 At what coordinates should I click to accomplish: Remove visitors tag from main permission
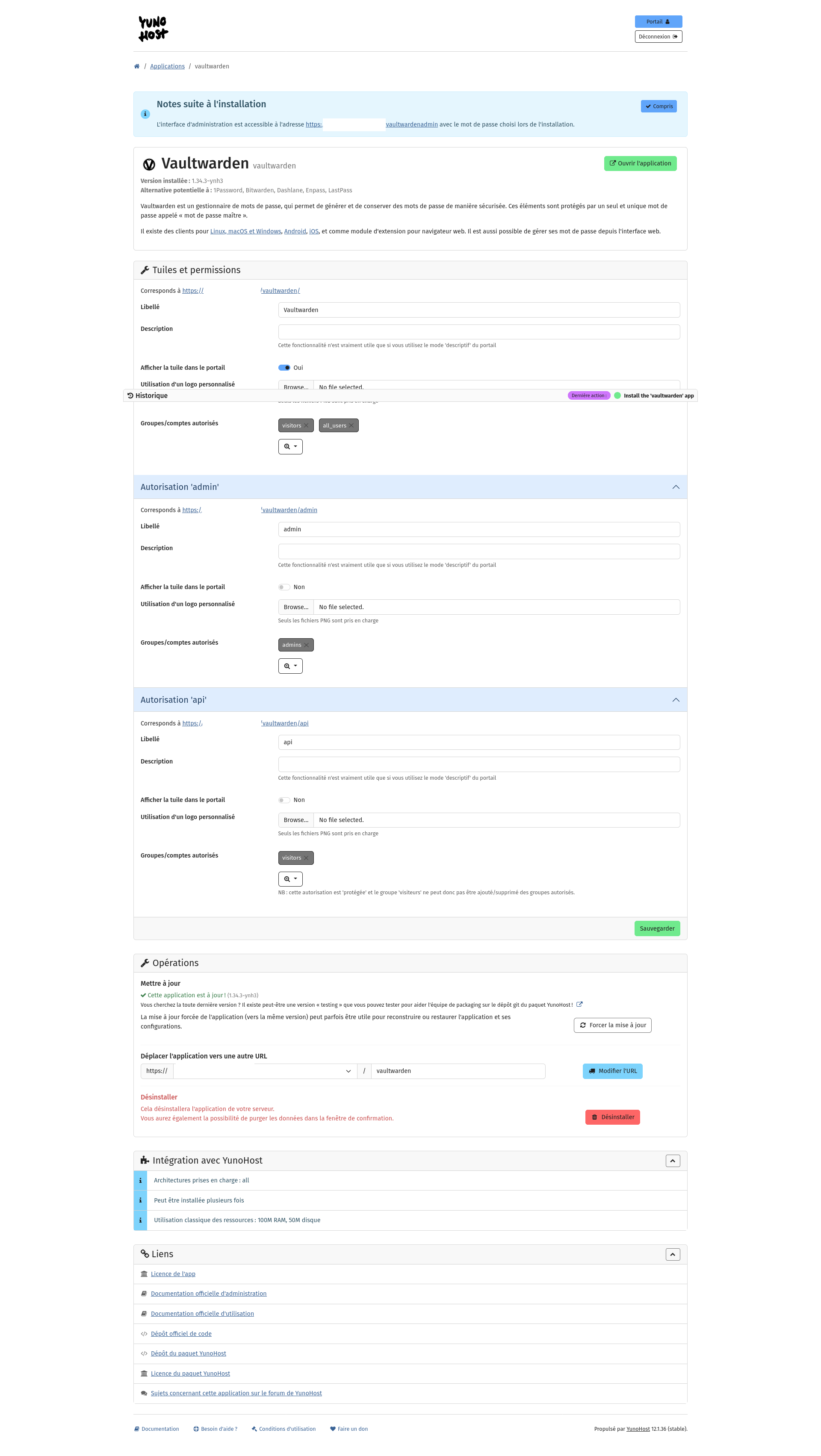[x=307, y=426]
